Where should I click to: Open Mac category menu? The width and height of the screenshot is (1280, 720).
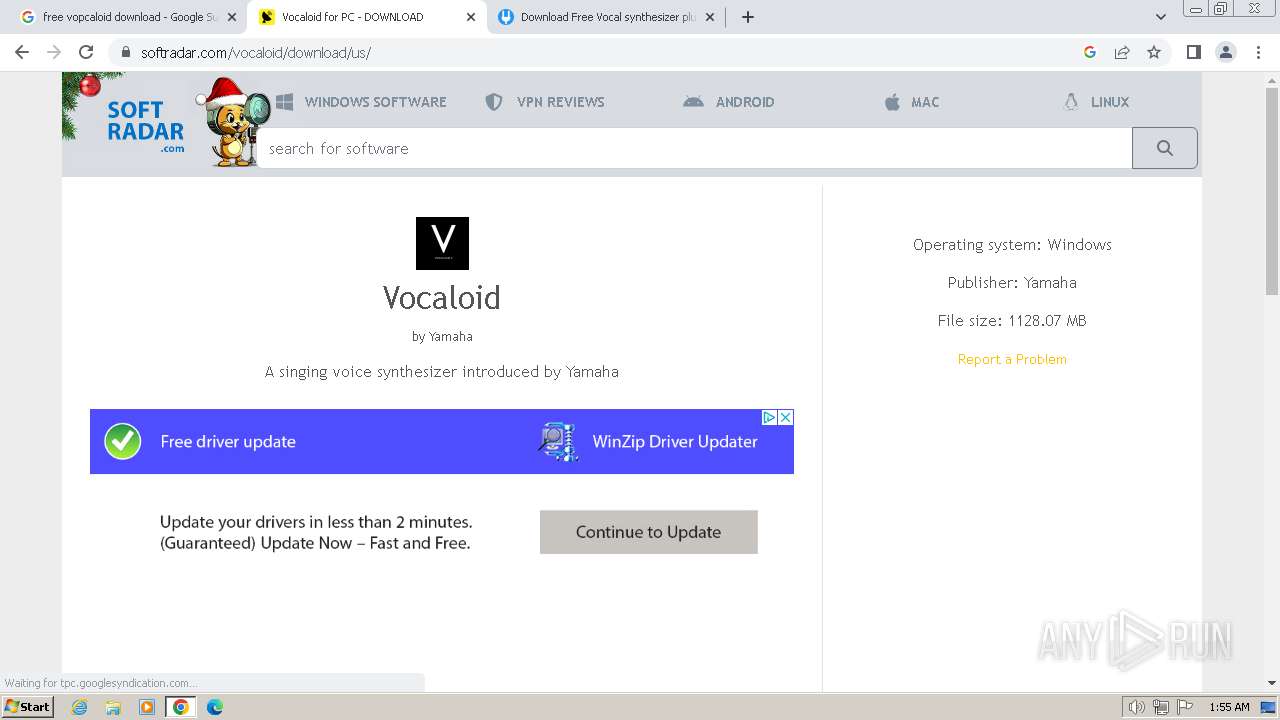coord(912,102)
